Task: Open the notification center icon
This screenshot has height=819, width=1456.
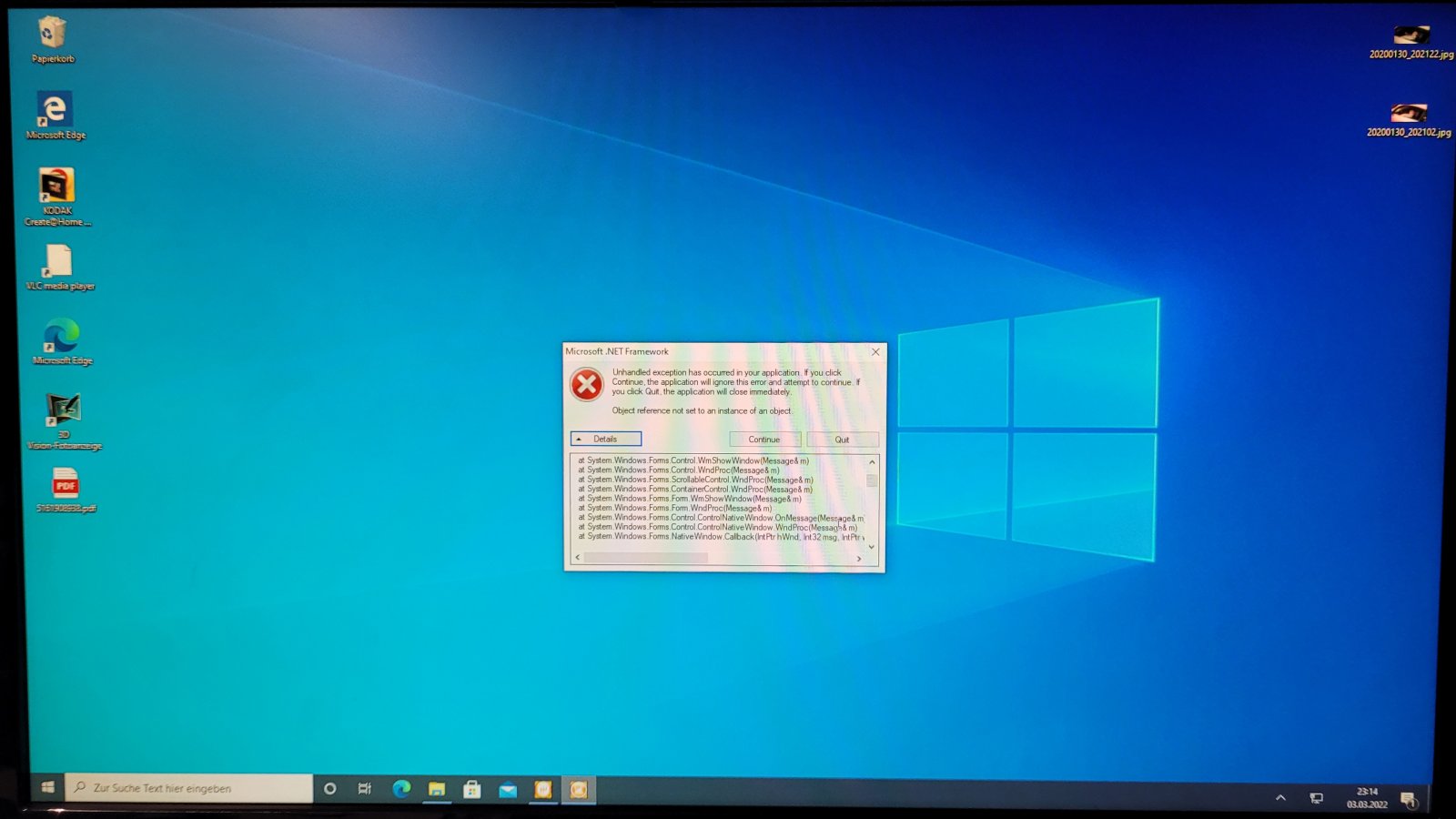Action: 1409,800
